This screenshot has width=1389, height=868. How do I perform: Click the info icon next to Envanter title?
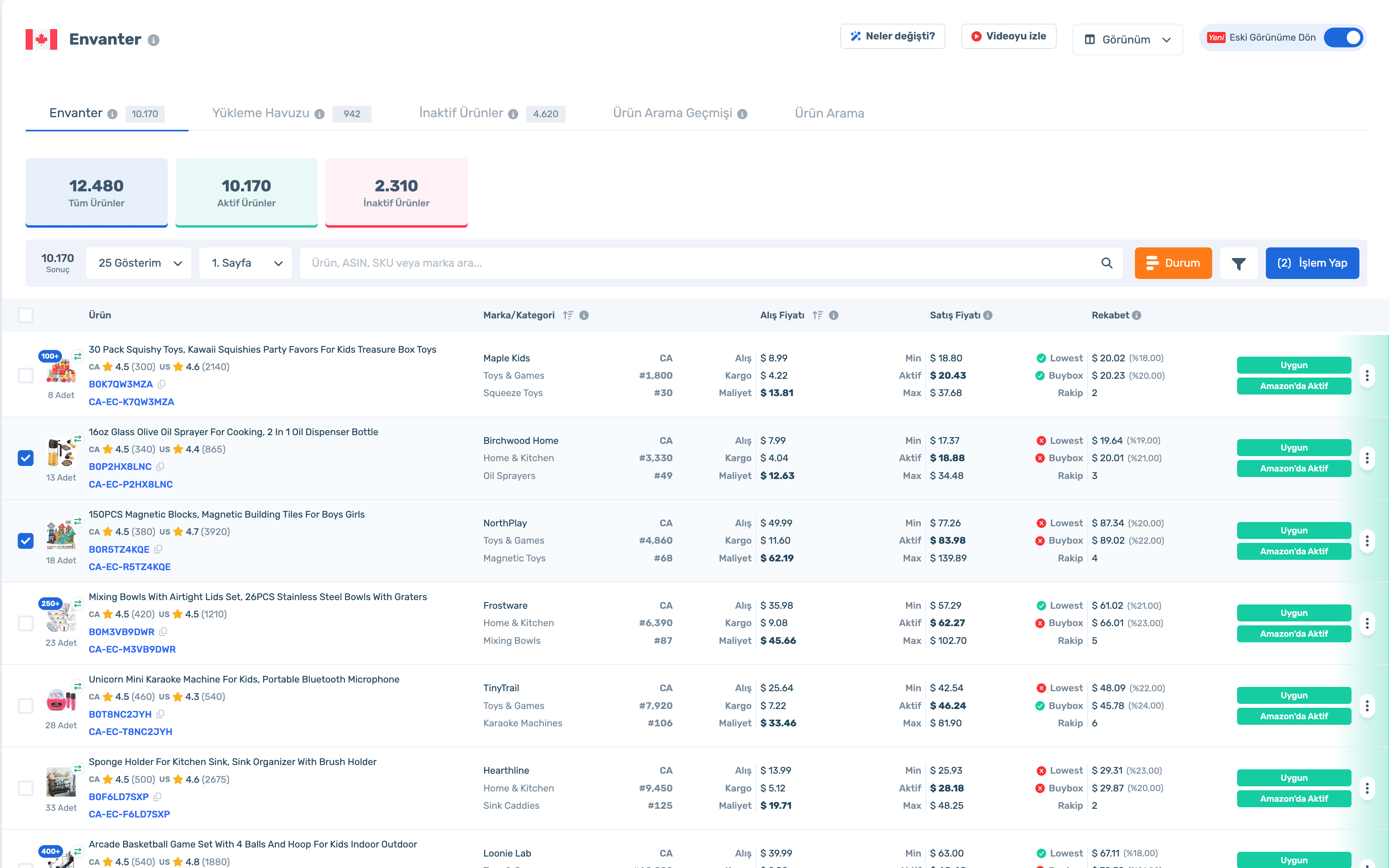(153, 40)
